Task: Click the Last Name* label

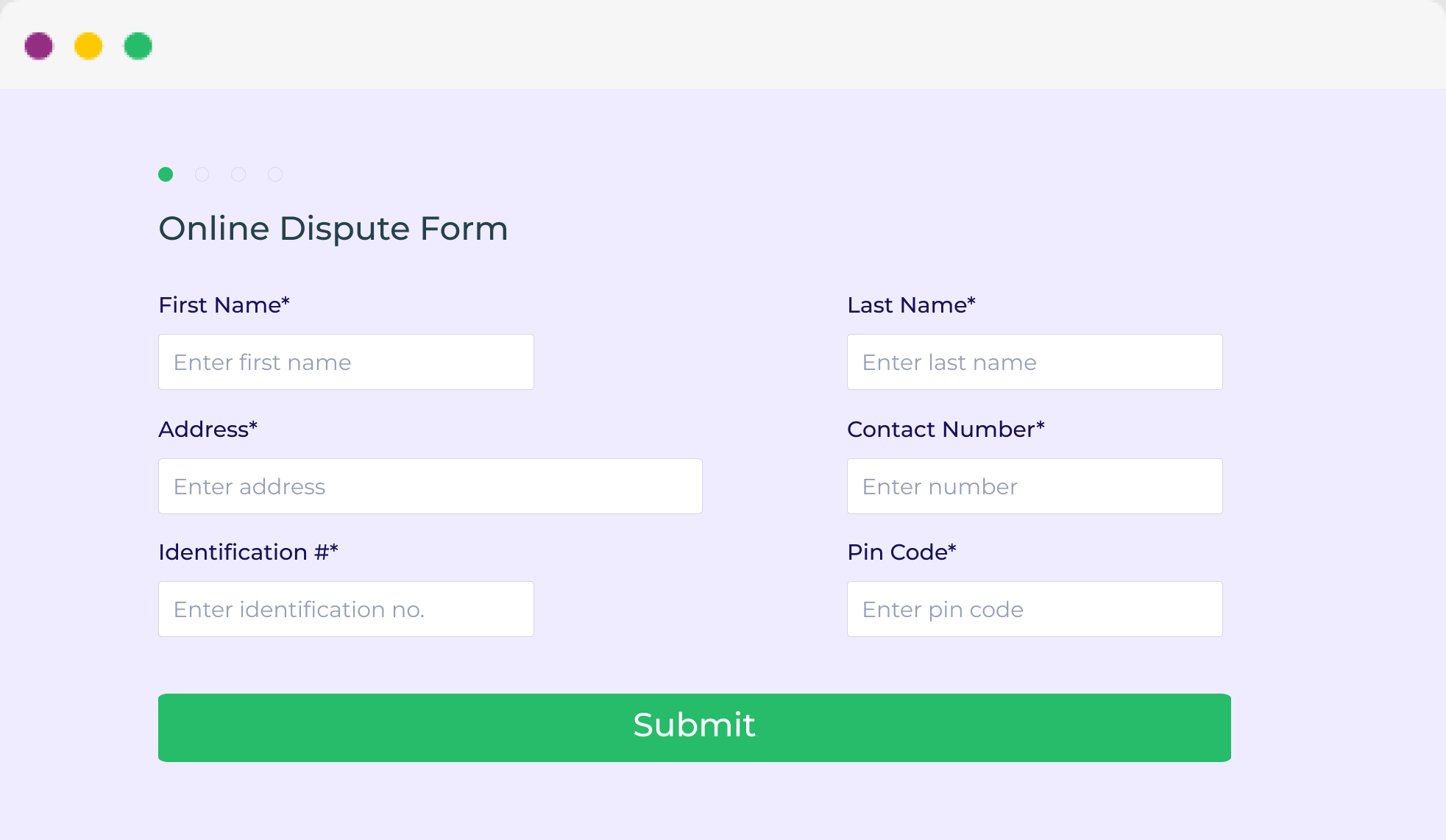Action: coord(911,305)
